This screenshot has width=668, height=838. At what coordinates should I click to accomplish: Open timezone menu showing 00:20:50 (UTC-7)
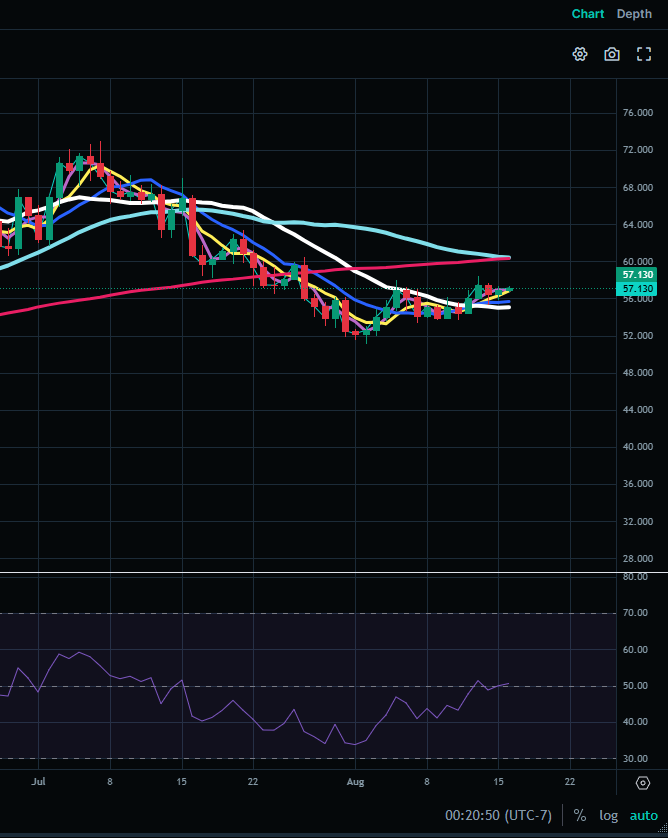(x=498, y=815)
